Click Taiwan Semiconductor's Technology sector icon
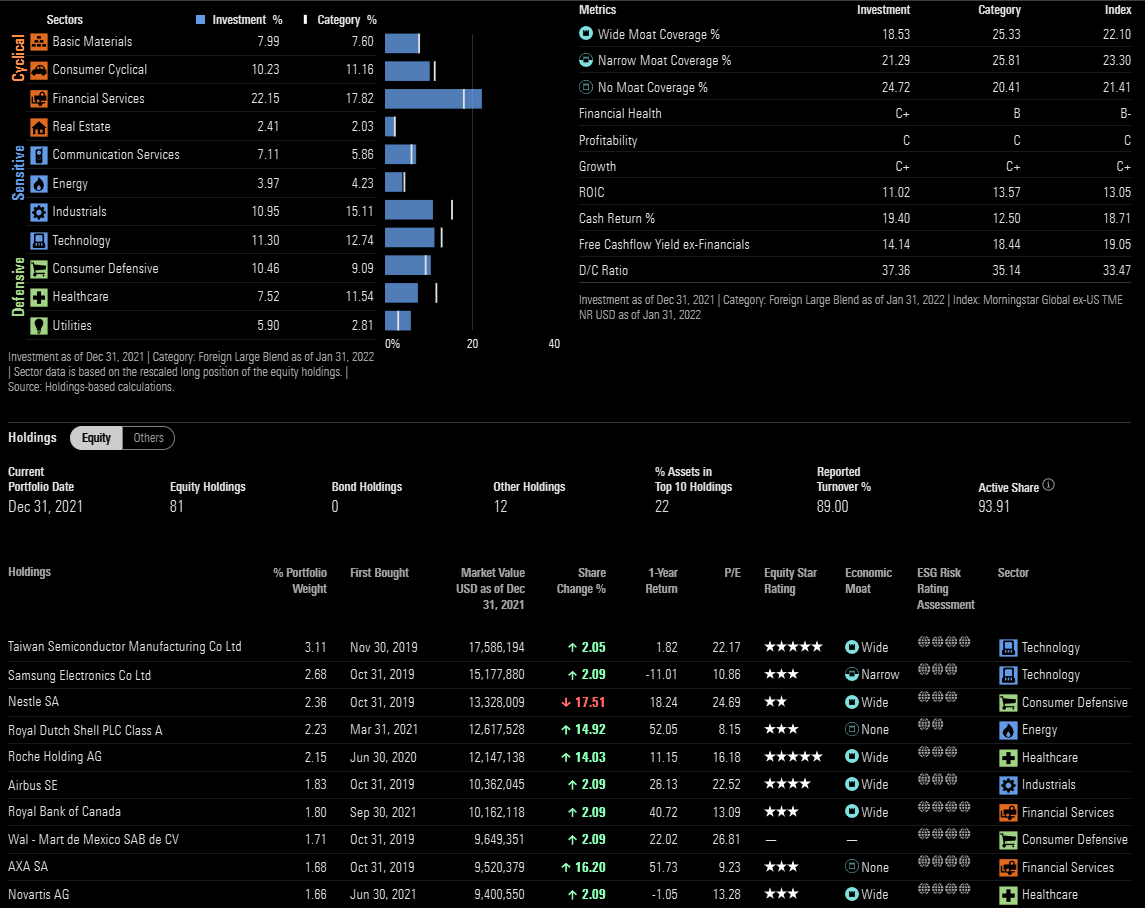The height and width of the screenshot is (908, 1145). [x=1008, y=648]
